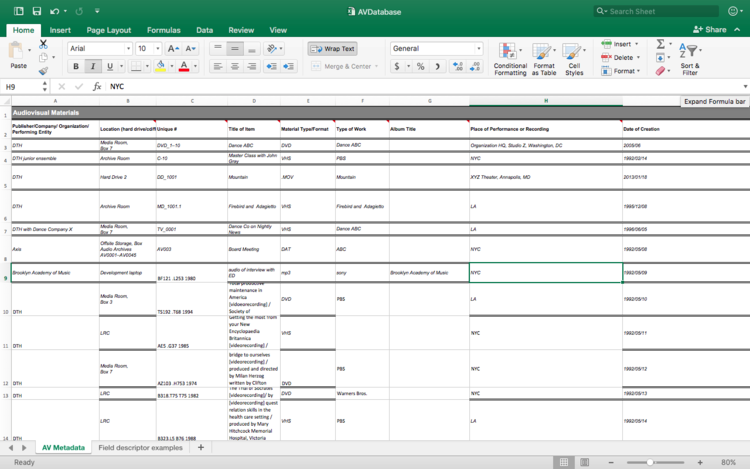The width and height of the screenshot is (750, 469).
Task: Click the text orientation icon
Action: click(272, 48)
